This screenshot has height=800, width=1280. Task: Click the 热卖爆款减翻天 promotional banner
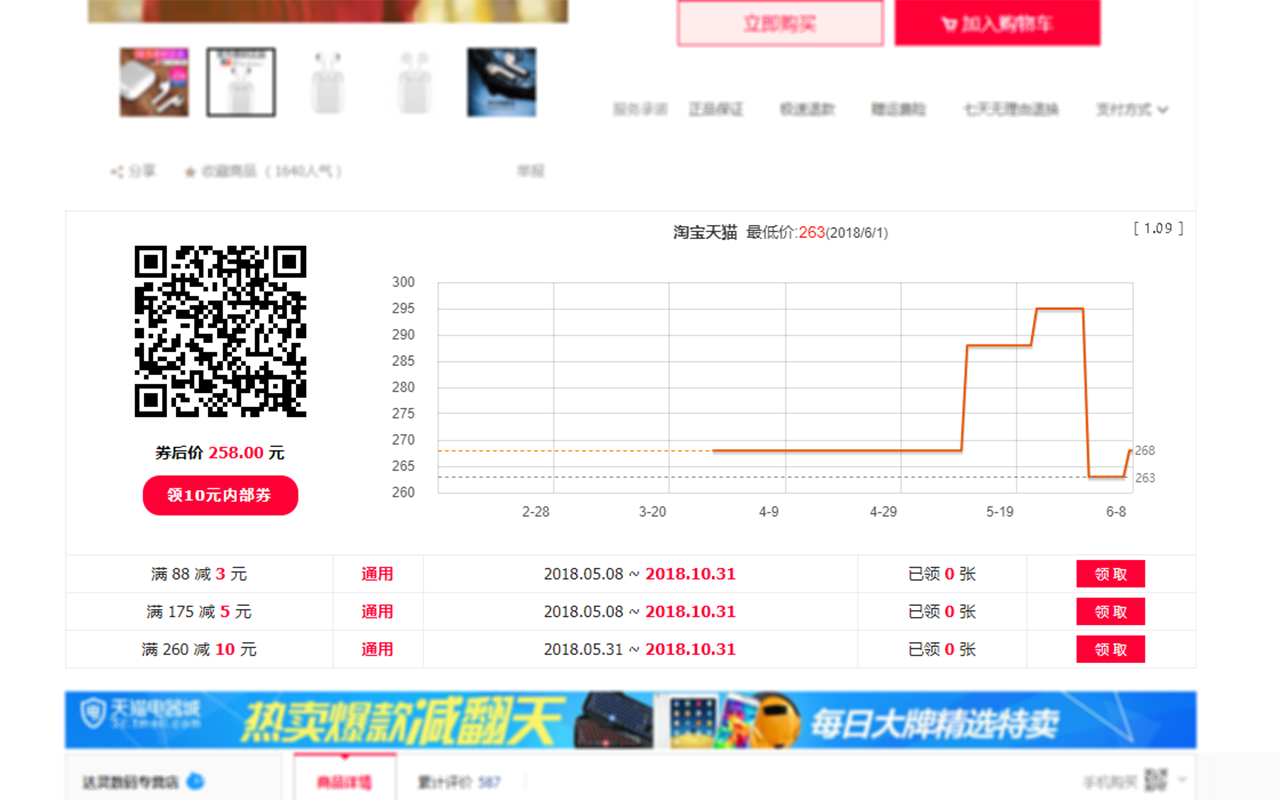(631, 720)
